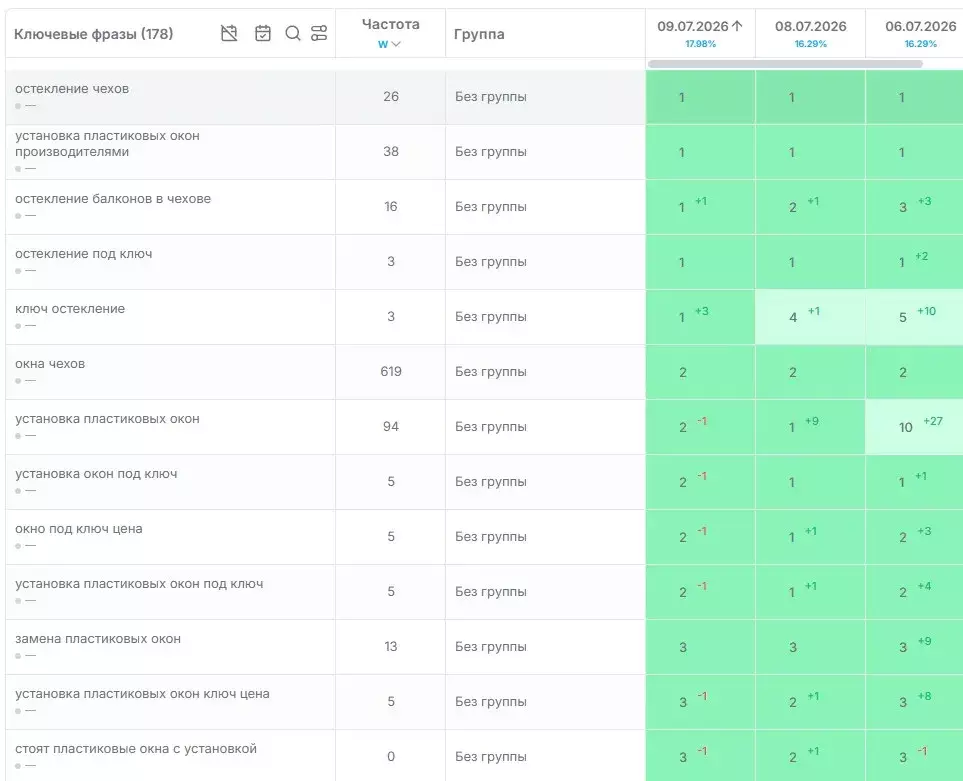Click the dot marker under 'окна чехов'
The height and width of the screenshot is (781, 963).
pyautogui.click(x=18, y=381)
